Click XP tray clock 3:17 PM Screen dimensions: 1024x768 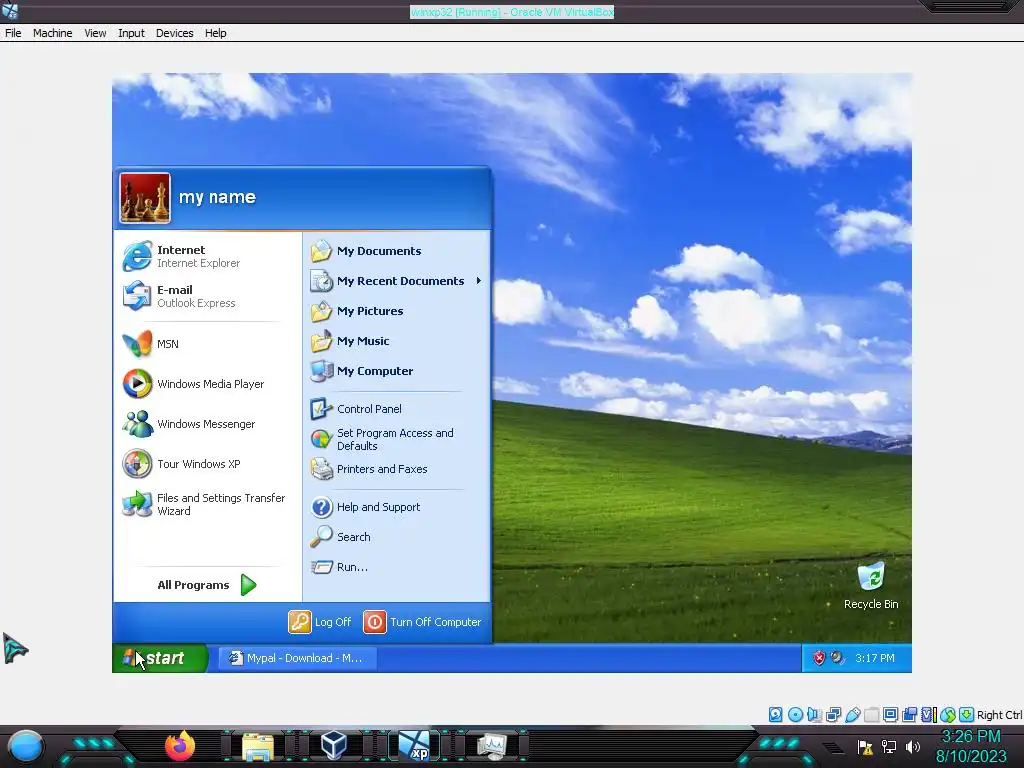pyautogui.click(x=875, y=658)
